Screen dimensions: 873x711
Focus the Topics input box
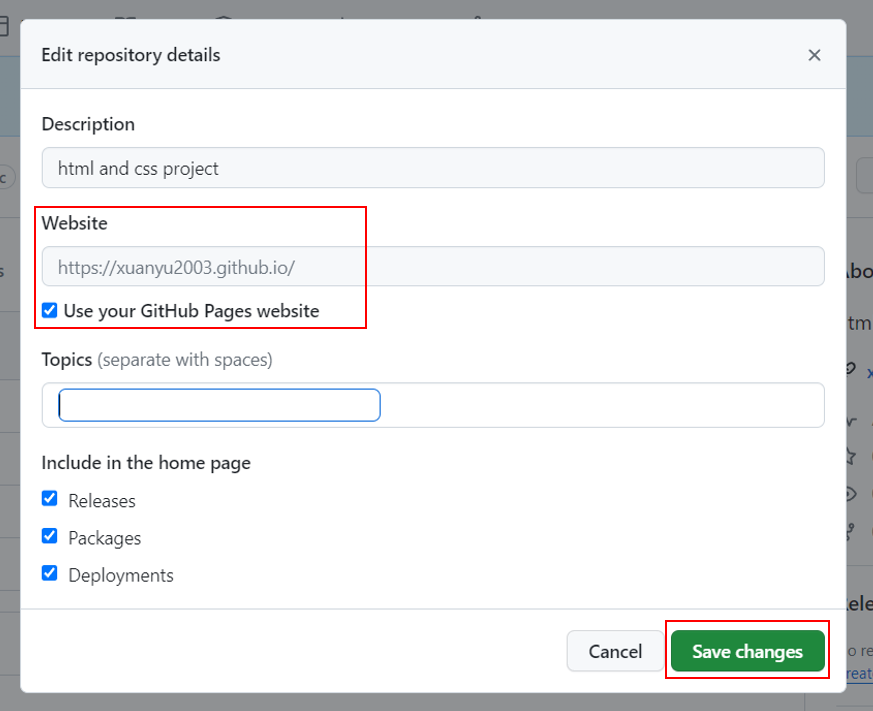pos(220,405)
